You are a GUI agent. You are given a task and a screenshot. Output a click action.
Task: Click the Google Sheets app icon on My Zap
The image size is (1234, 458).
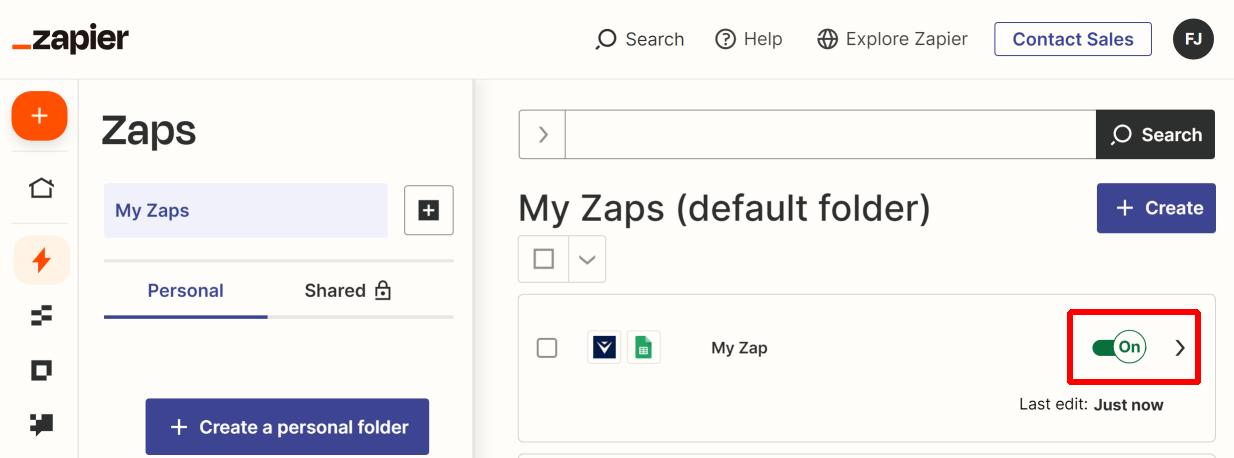[643, 348]
